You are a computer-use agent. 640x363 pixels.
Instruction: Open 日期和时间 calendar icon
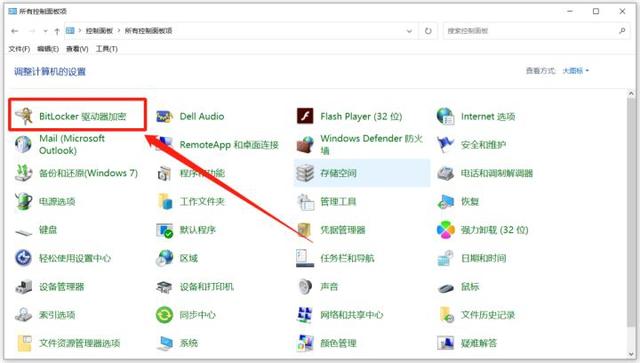pyautogui.click(x=445, y=258)
